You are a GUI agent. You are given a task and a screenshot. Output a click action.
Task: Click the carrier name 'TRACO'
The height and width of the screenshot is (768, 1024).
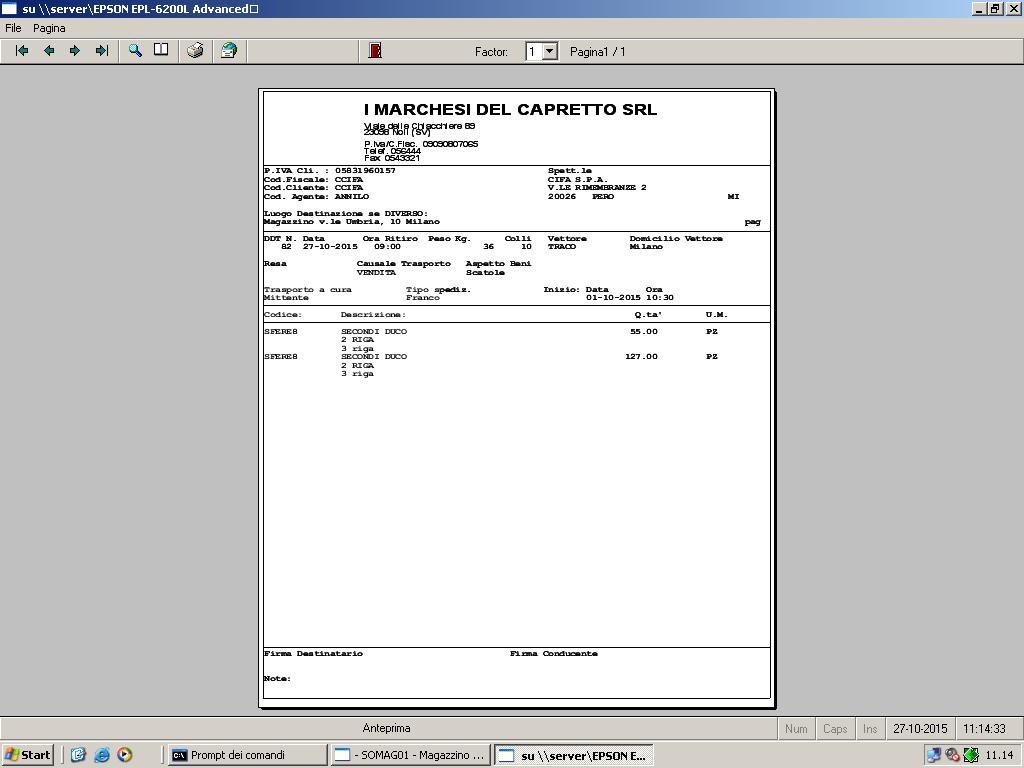(562, 247)
